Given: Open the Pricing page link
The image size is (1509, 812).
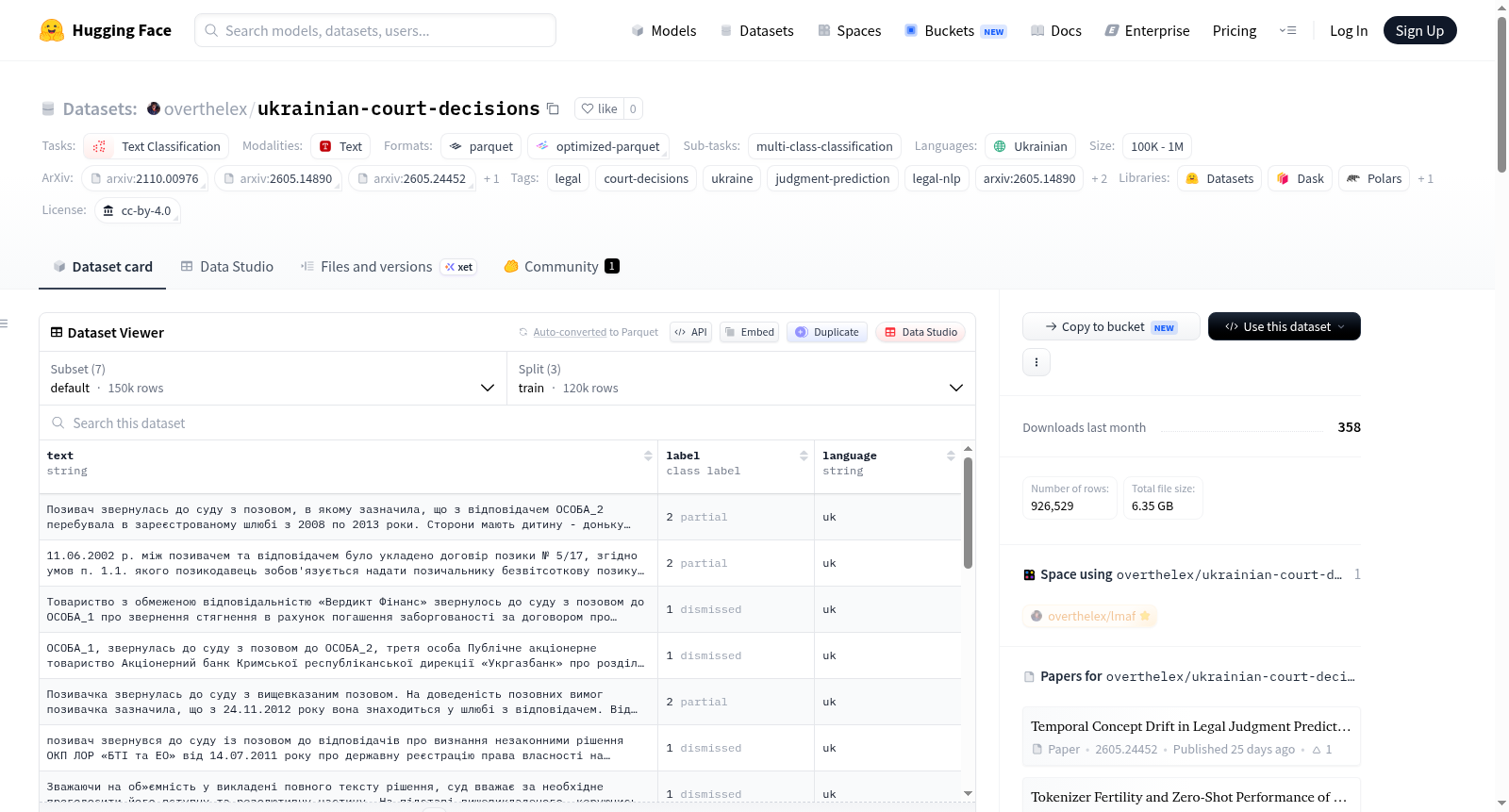Looking at the screenshot, I should 1235,30.
